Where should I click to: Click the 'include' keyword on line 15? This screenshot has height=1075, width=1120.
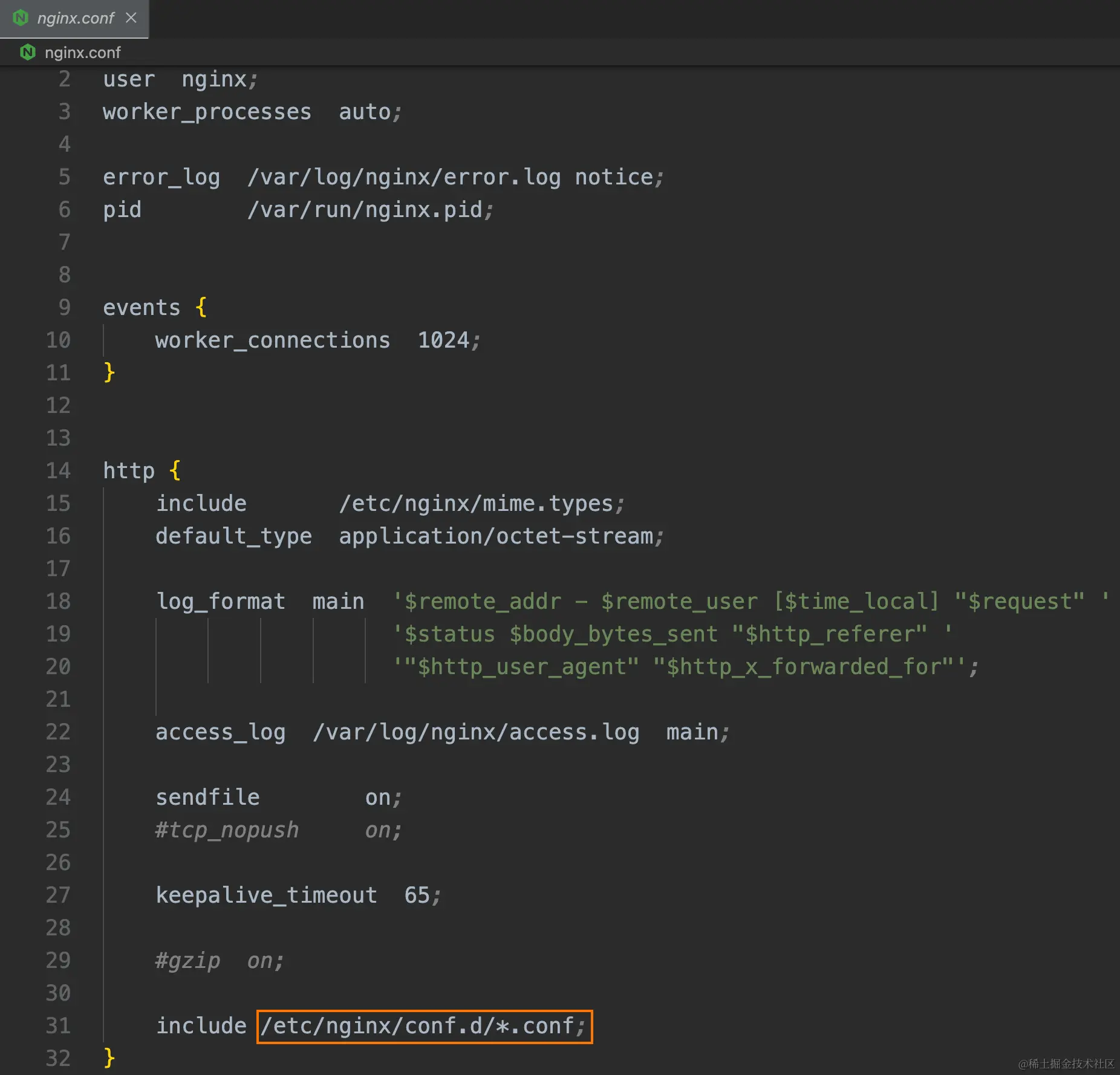click(x=201, y=504)
